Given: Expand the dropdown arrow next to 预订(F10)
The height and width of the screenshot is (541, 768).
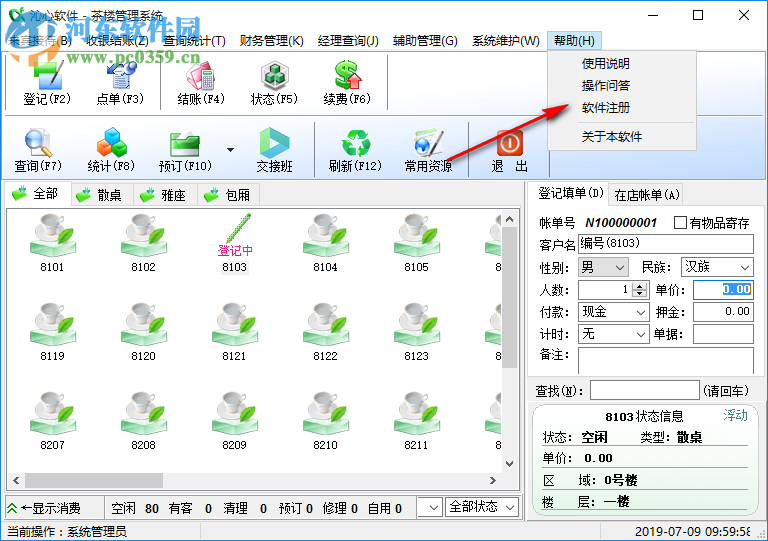Looking at the screenshot, I should (230, 150).
